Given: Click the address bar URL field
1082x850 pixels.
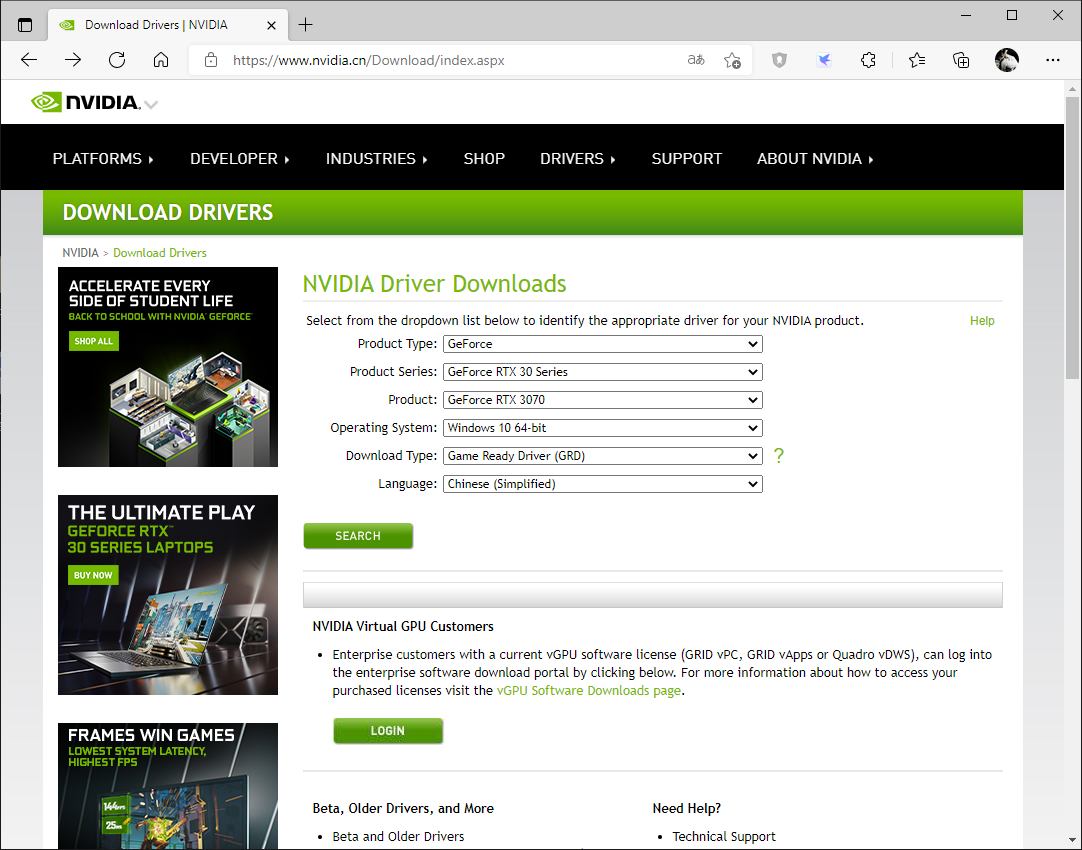Looking at the screenshot, I should pos(442,60).
